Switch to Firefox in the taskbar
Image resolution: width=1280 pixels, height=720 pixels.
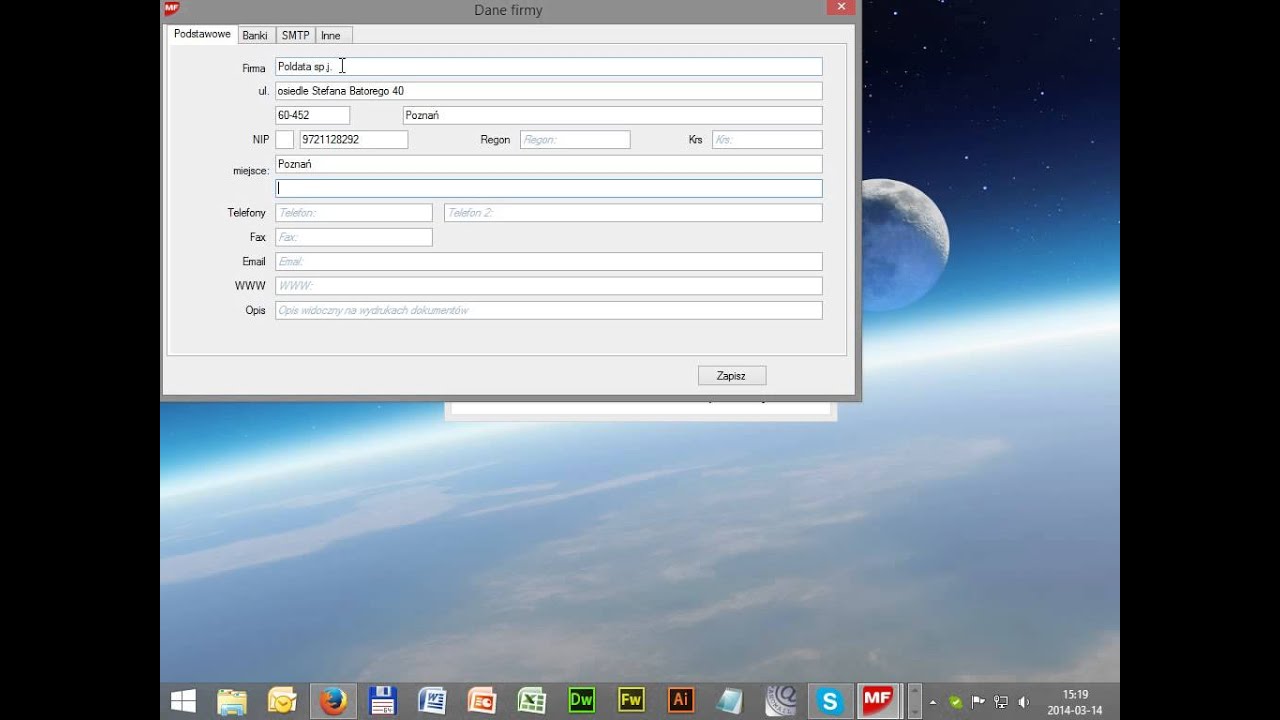coord(332,701)
